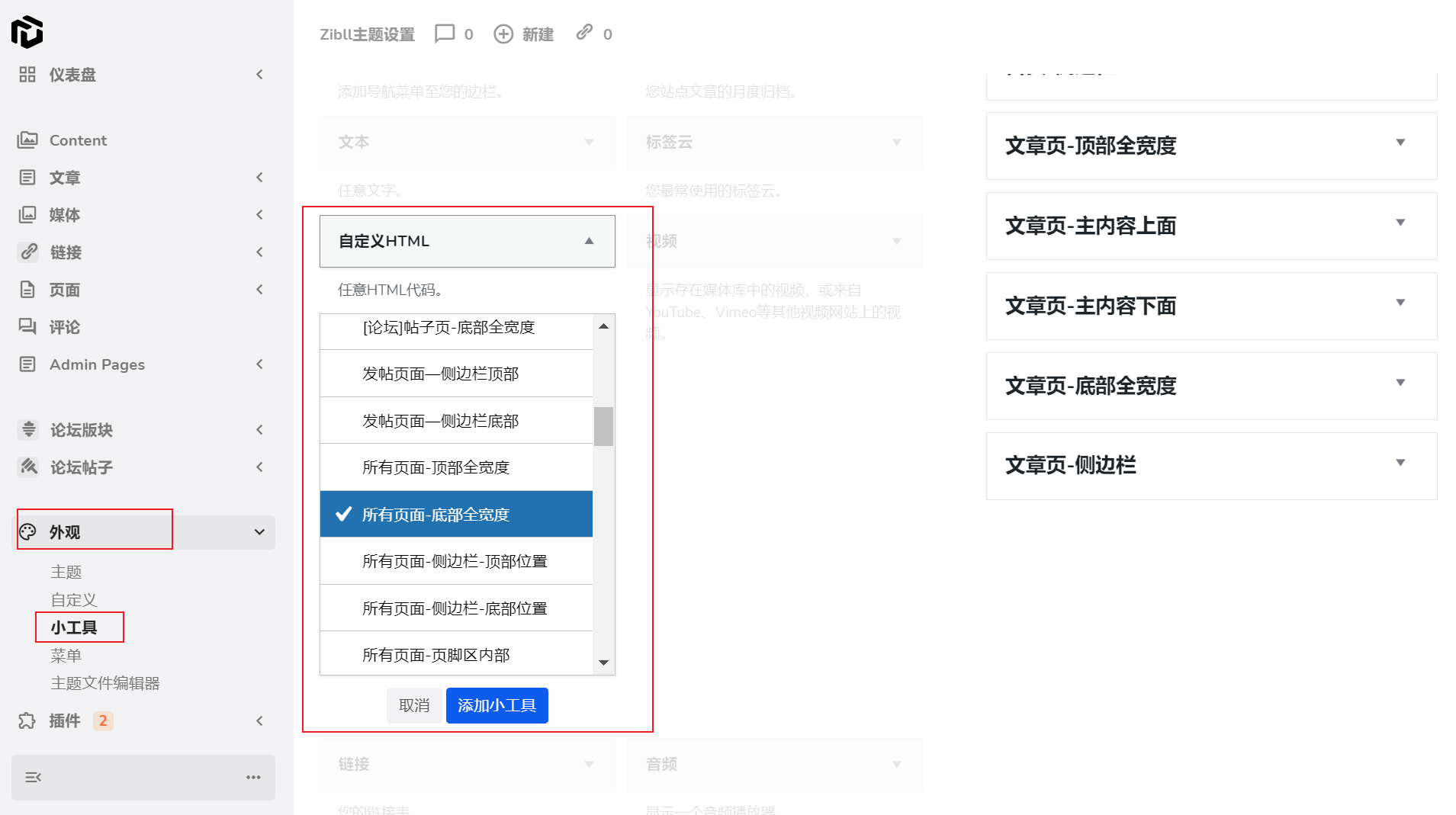Click the link chain icon in top bar

point(584,32)
